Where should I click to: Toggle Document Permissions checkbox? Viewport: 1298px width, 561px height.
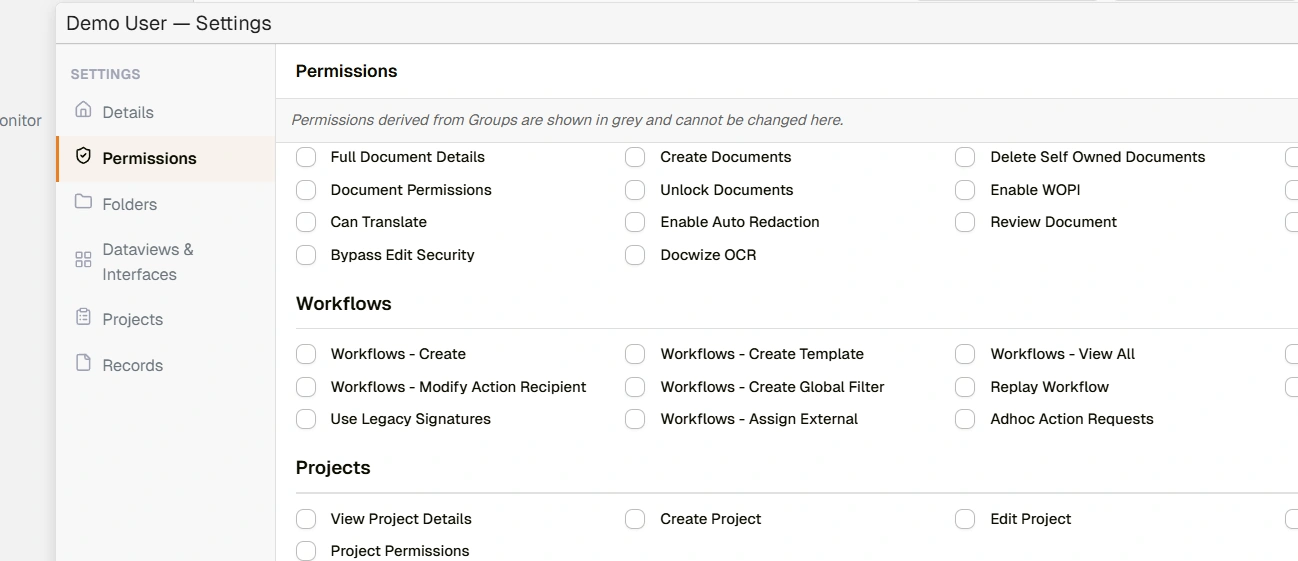(306, 190)
